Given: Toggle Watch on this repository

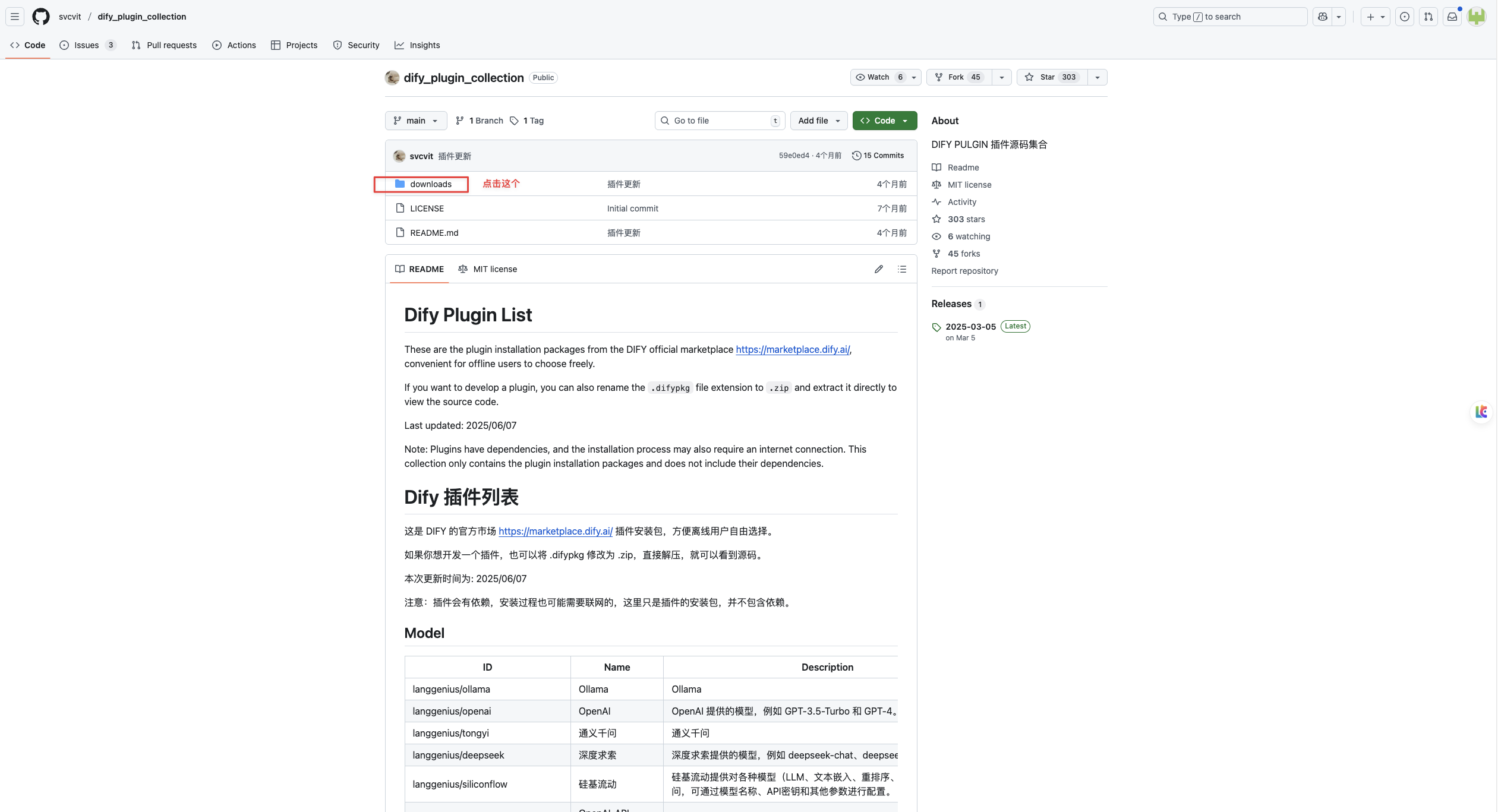Looking at the screenshot, I should [x=879, y=77].
